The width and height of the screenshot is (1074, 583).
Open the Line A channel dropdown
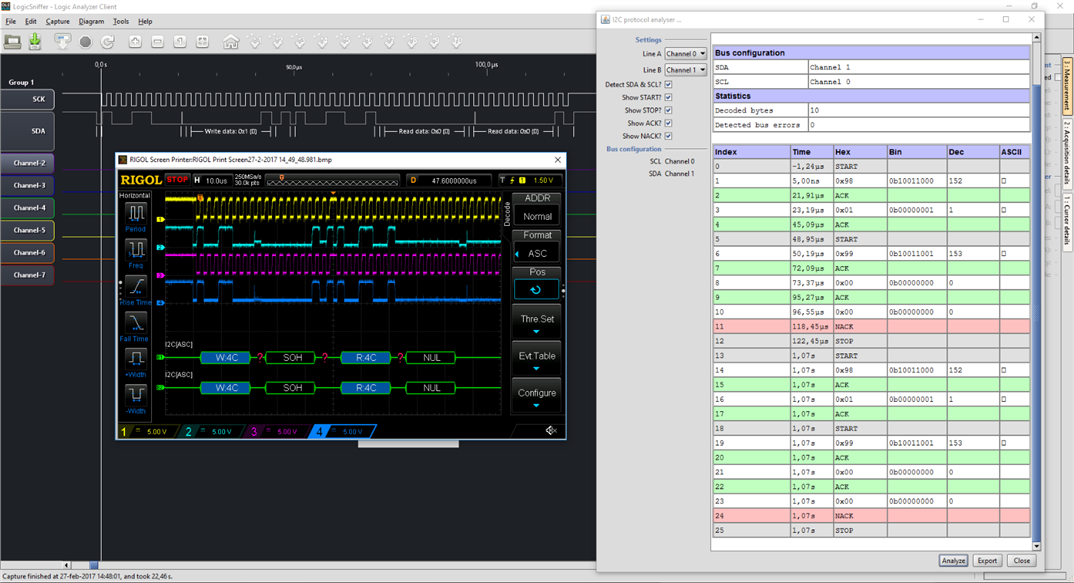coord(686,54)
